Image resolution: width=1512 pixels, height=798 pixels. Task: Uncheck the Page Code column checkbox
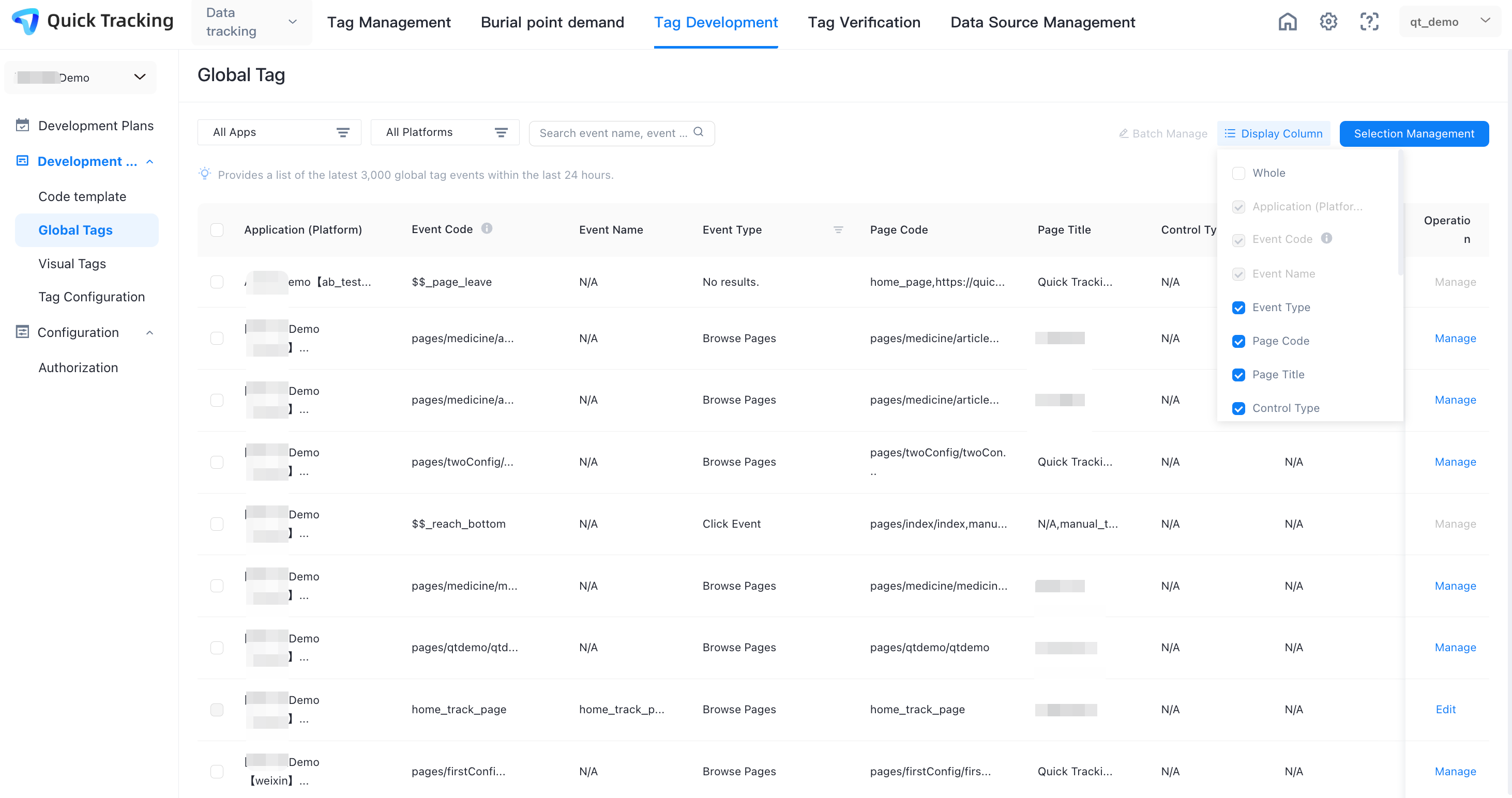click(1238, 342)
